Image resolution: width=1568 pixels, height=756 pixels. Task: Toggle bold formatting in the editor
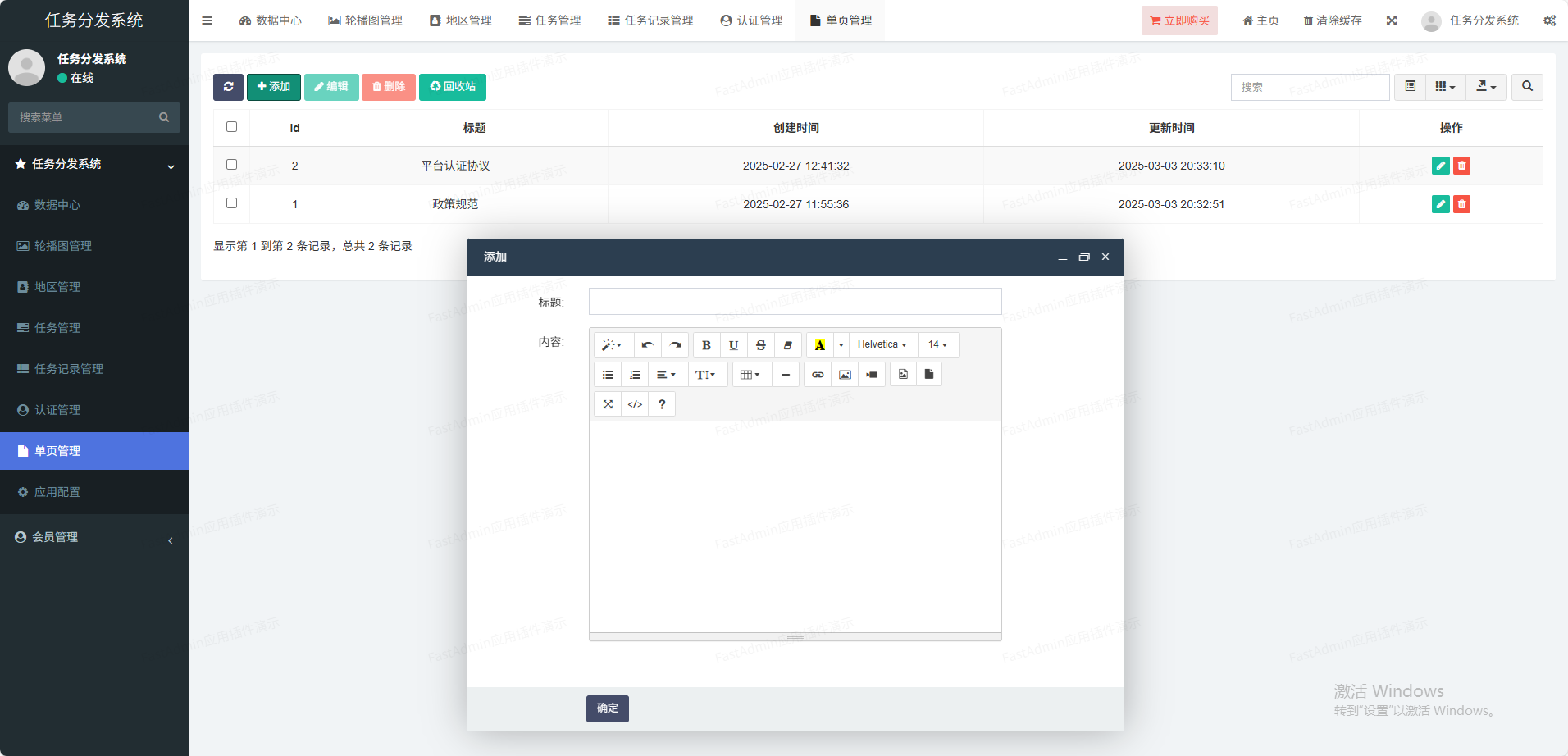tap(706, 345)
